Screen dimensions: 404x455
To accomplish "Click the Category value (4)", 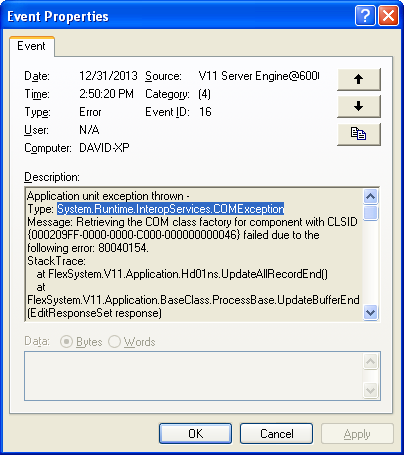I will click(x=204, y=94).
